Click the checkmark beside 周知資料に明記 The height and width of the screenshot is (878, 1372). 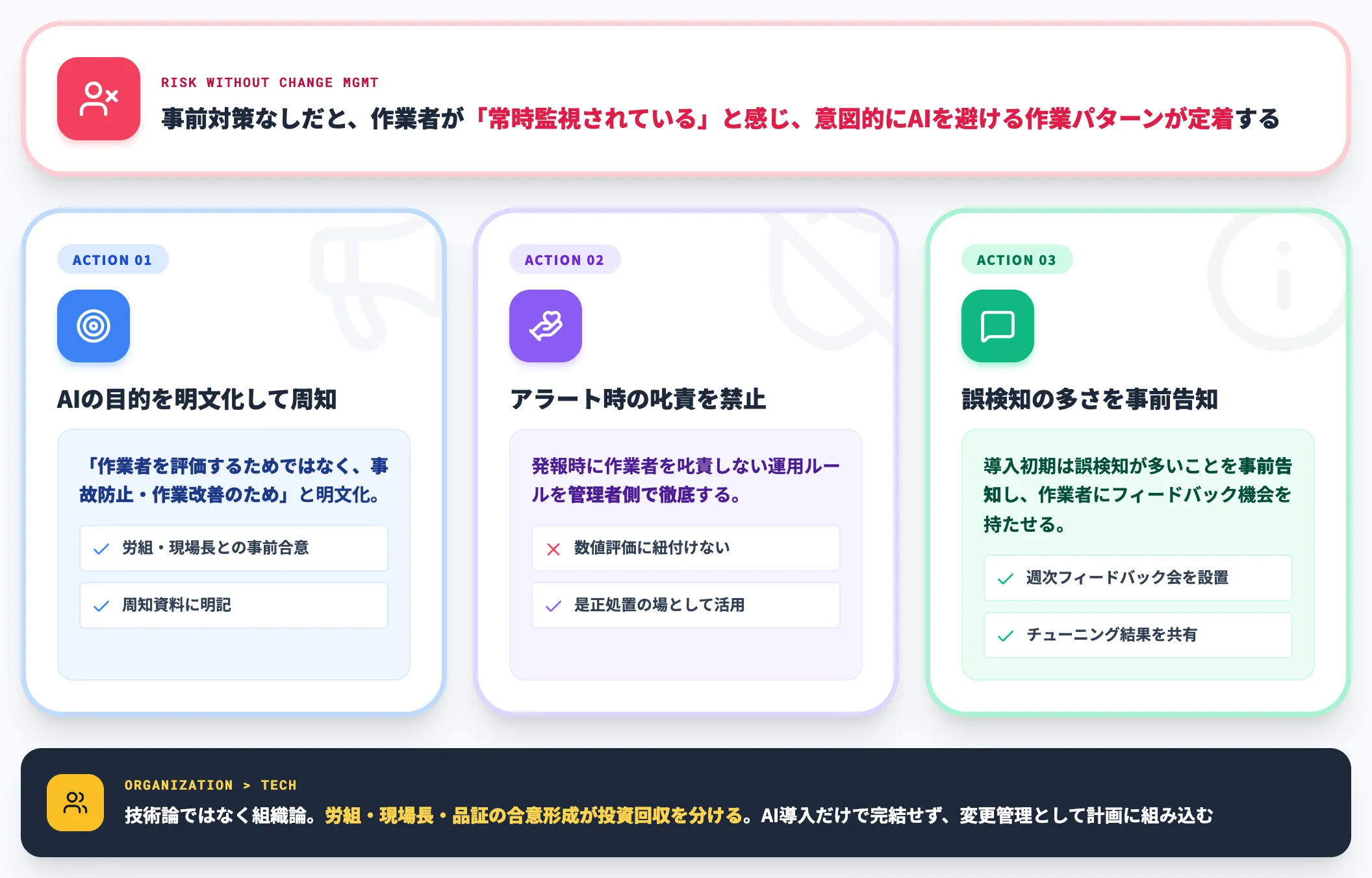[x=101, y=606]
